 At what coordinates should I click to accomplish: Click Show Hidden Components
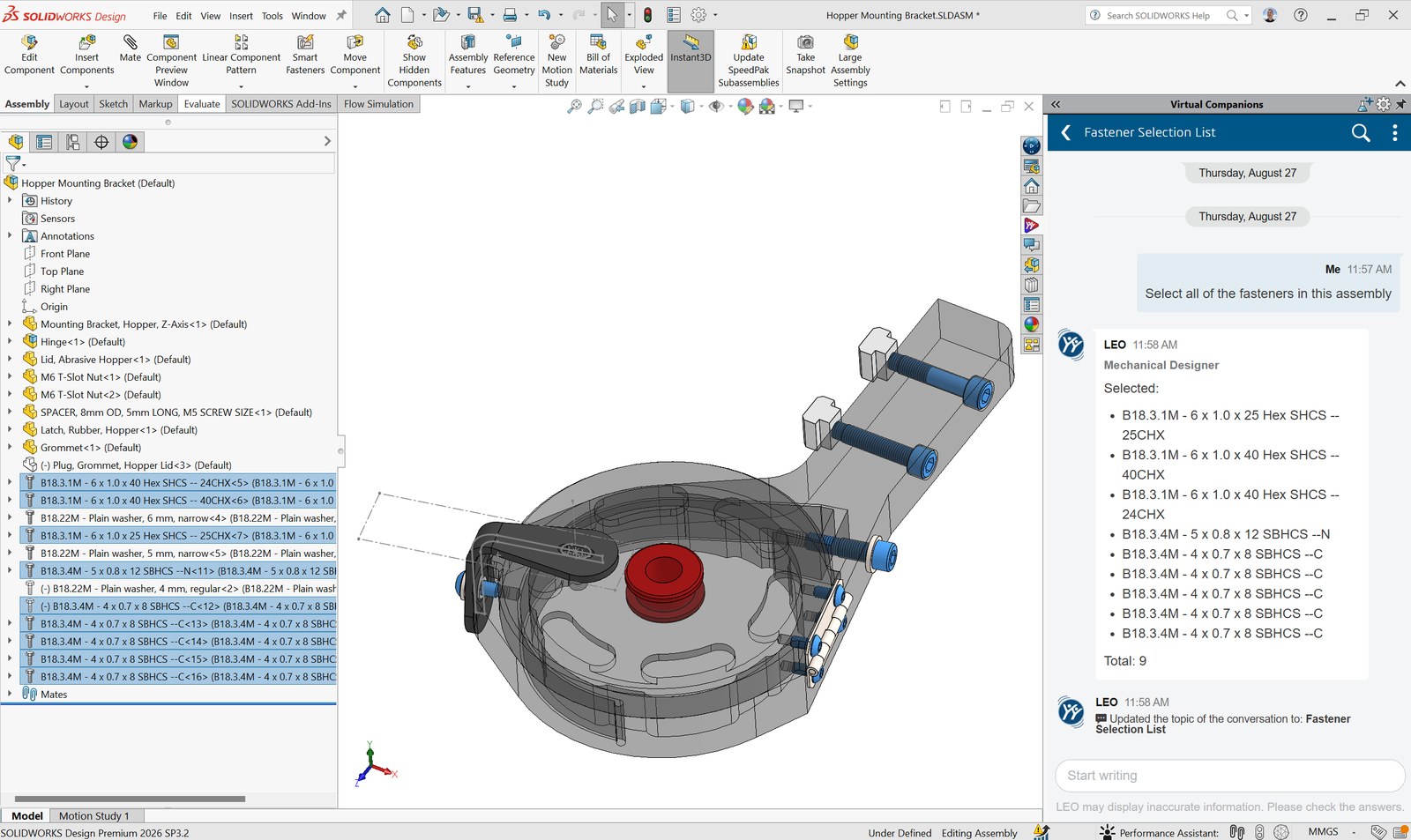(x=414, y=62)
